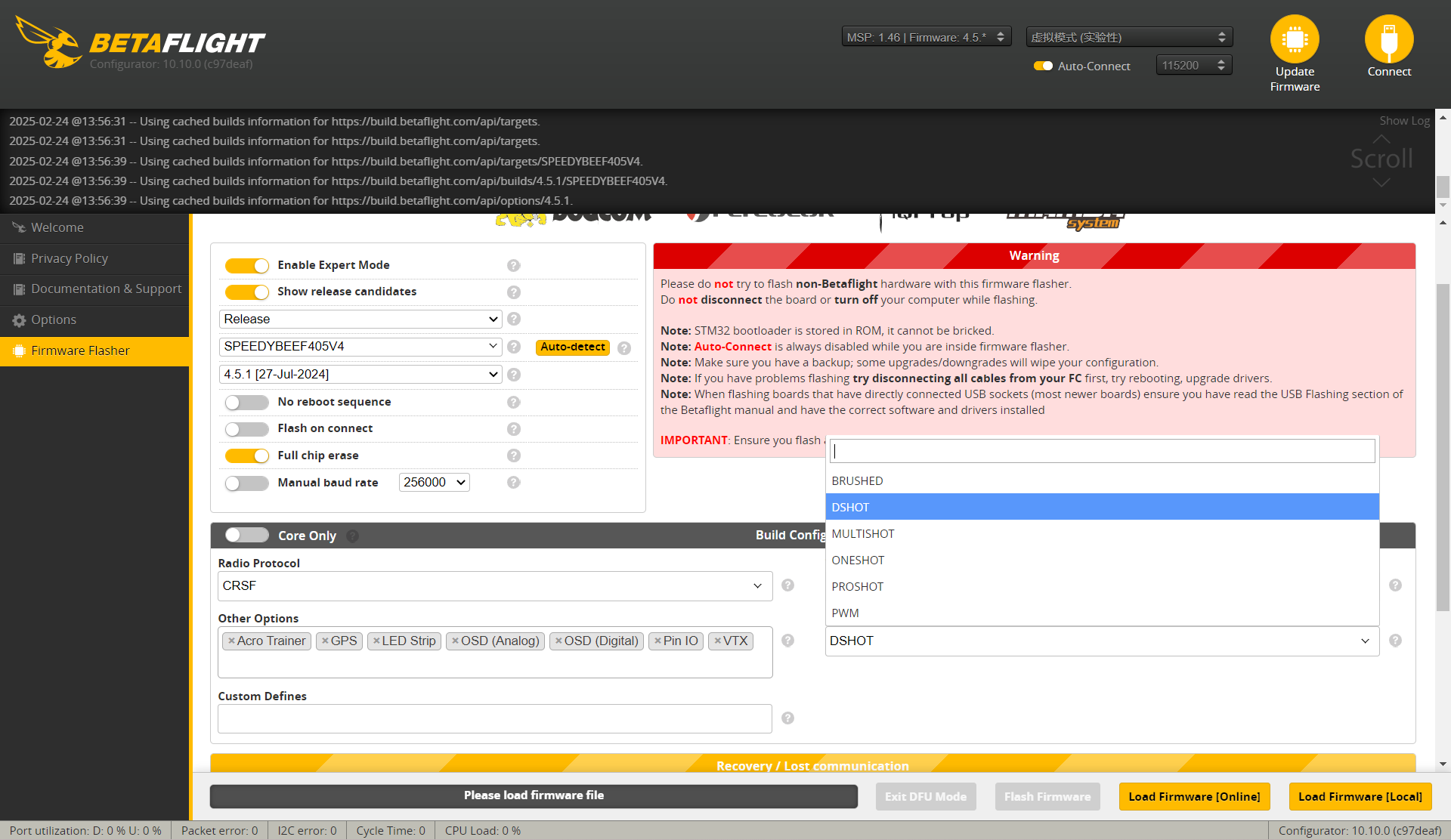This screenshot has width=1451, height=840.
Task: Select PWM from motor protocol list
Action: 1102,613
